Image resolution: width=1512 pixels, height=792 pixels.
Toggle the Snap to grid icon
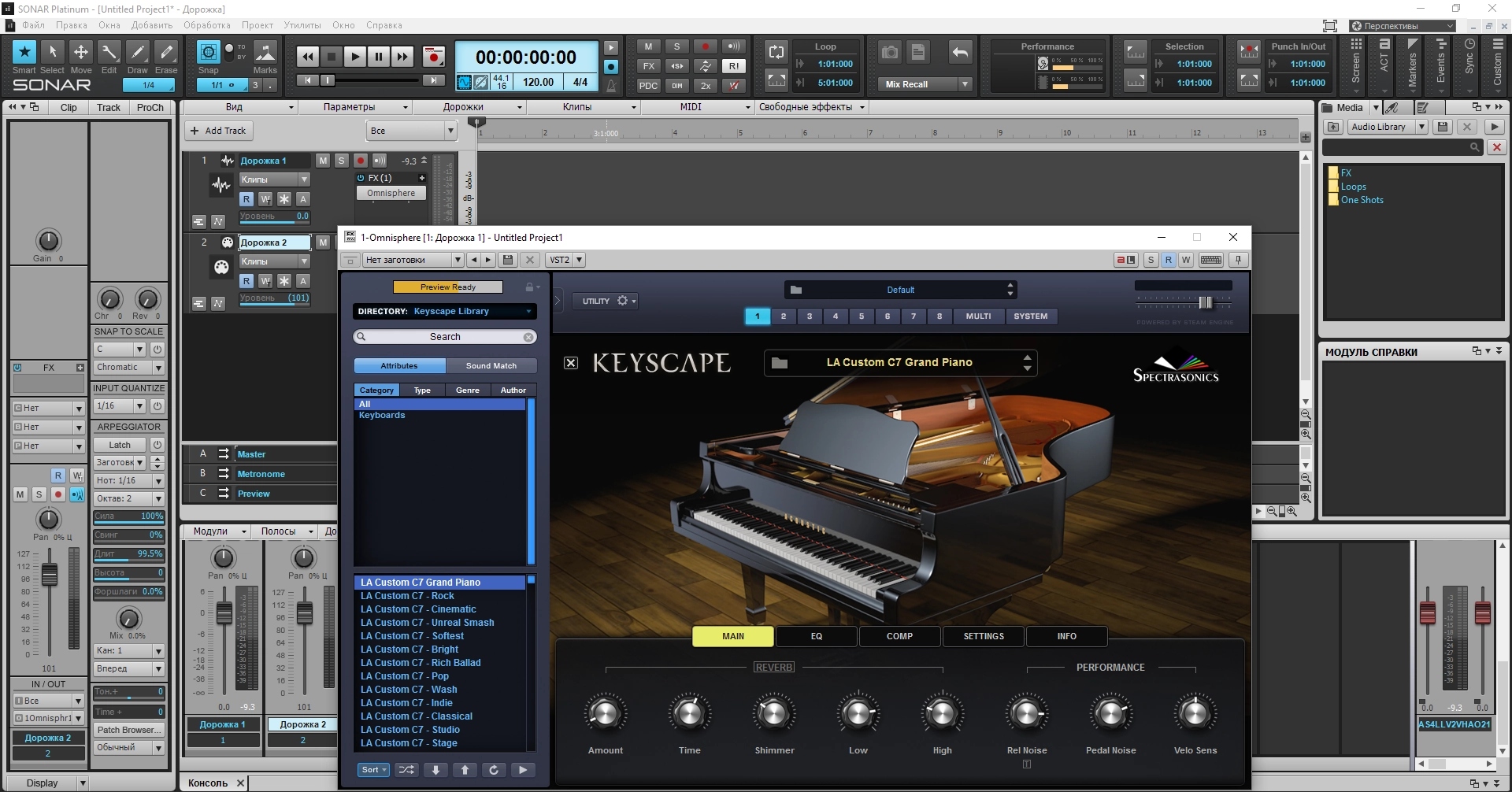click(209, 52)
